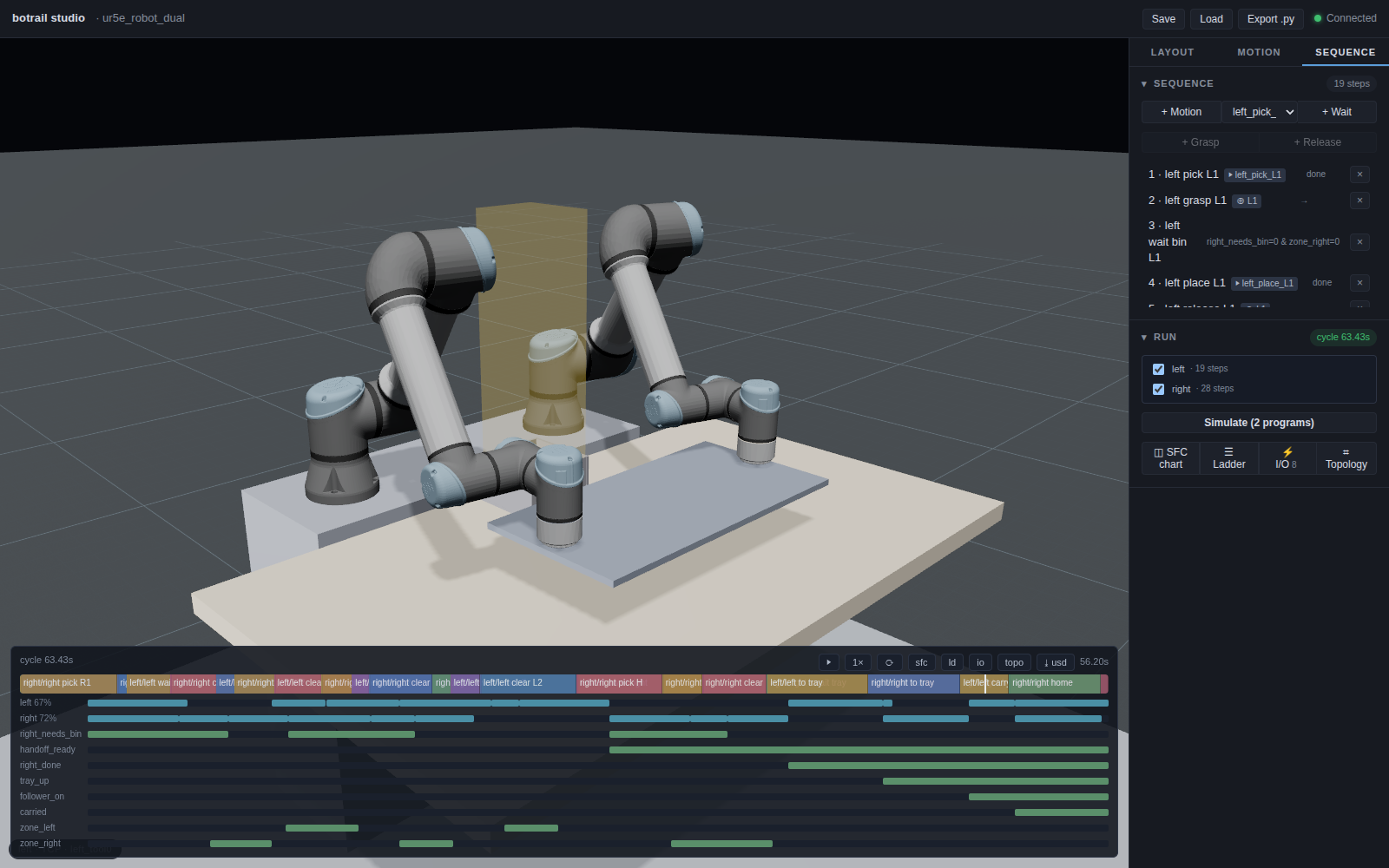Select the right/right pick H timeline segment
The width and height of the screenshot is (1389, 868).
619,683
